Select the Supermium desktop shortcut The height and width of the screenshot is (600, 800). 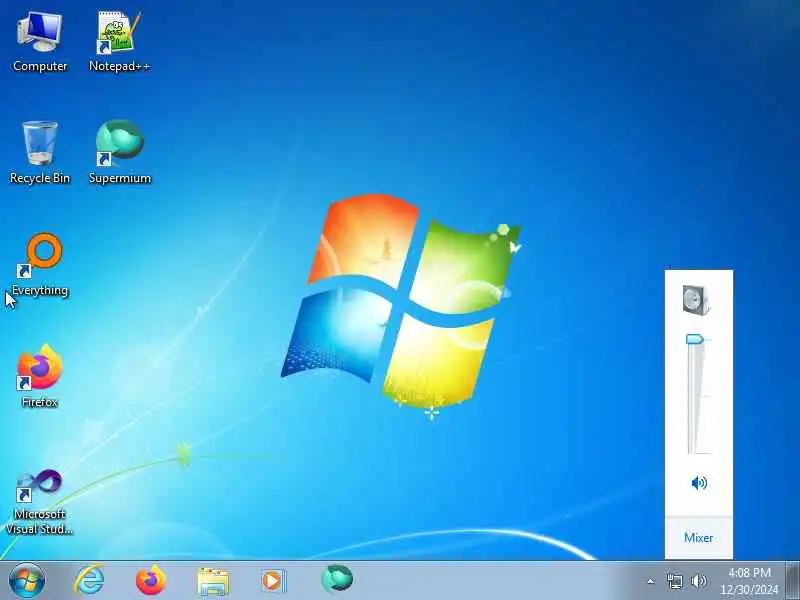120,152
